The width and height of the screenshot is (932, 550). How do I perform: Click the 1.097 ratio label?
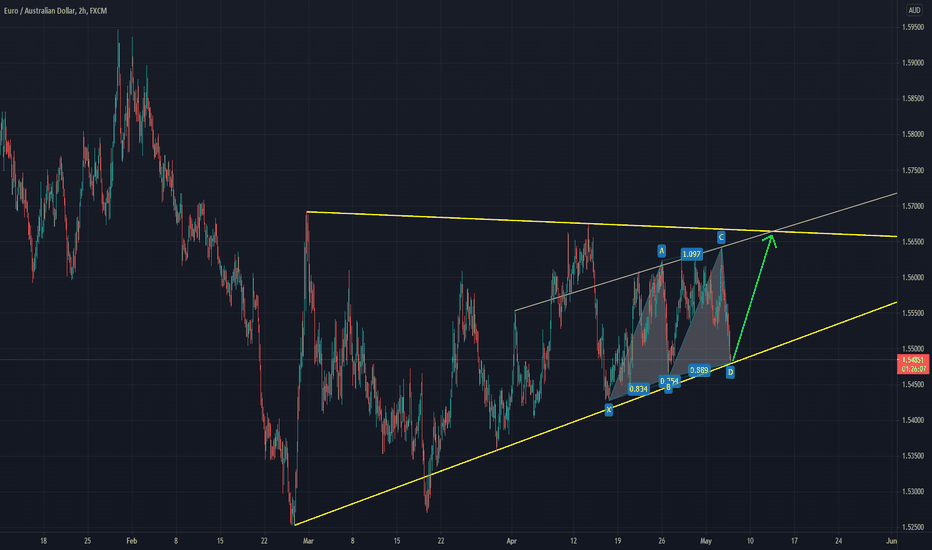point(691,254)
